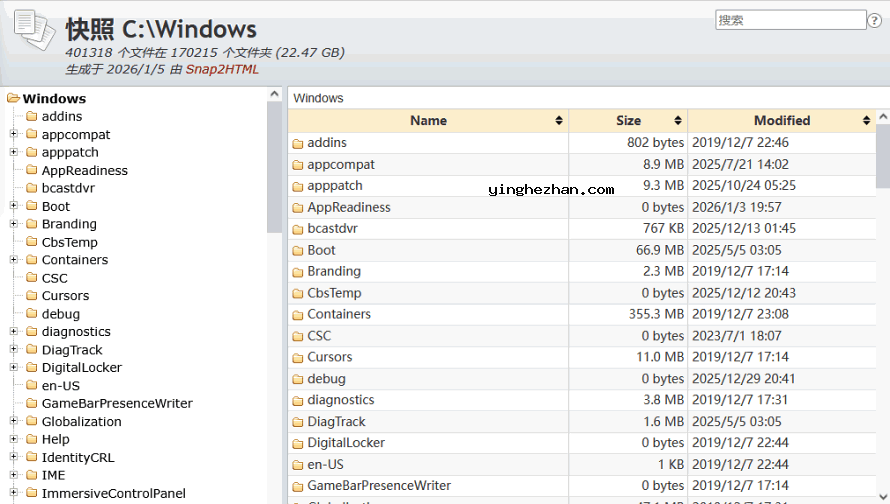Click the folder icon beside Boot in file list
This screenshot has width=890, height=504.
[297, 251]
